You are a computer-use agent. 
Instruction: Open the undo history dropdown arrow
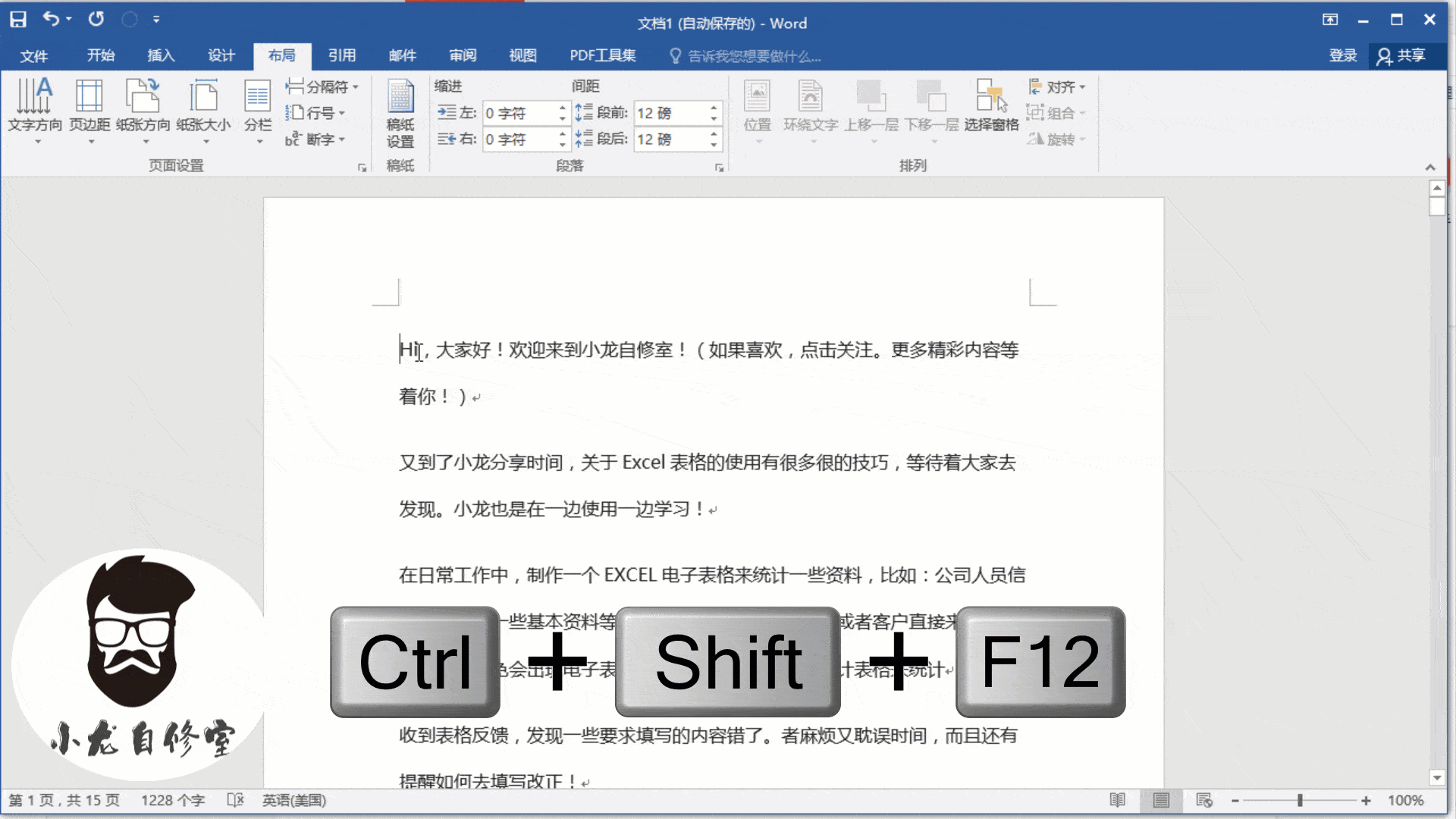[69, 19]
